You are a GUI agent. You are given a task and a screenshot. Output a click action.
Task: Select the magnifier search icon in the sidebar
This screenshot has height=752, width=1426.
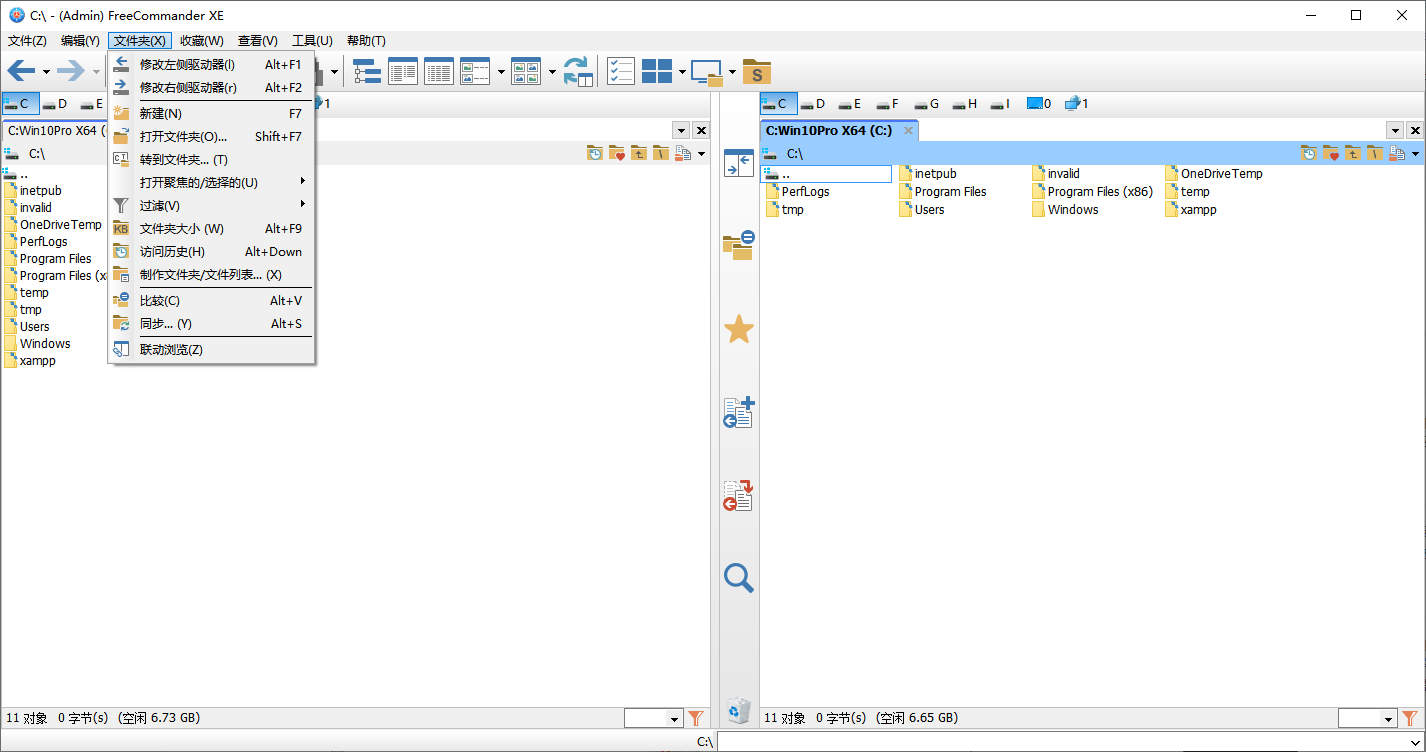point(738,578)
